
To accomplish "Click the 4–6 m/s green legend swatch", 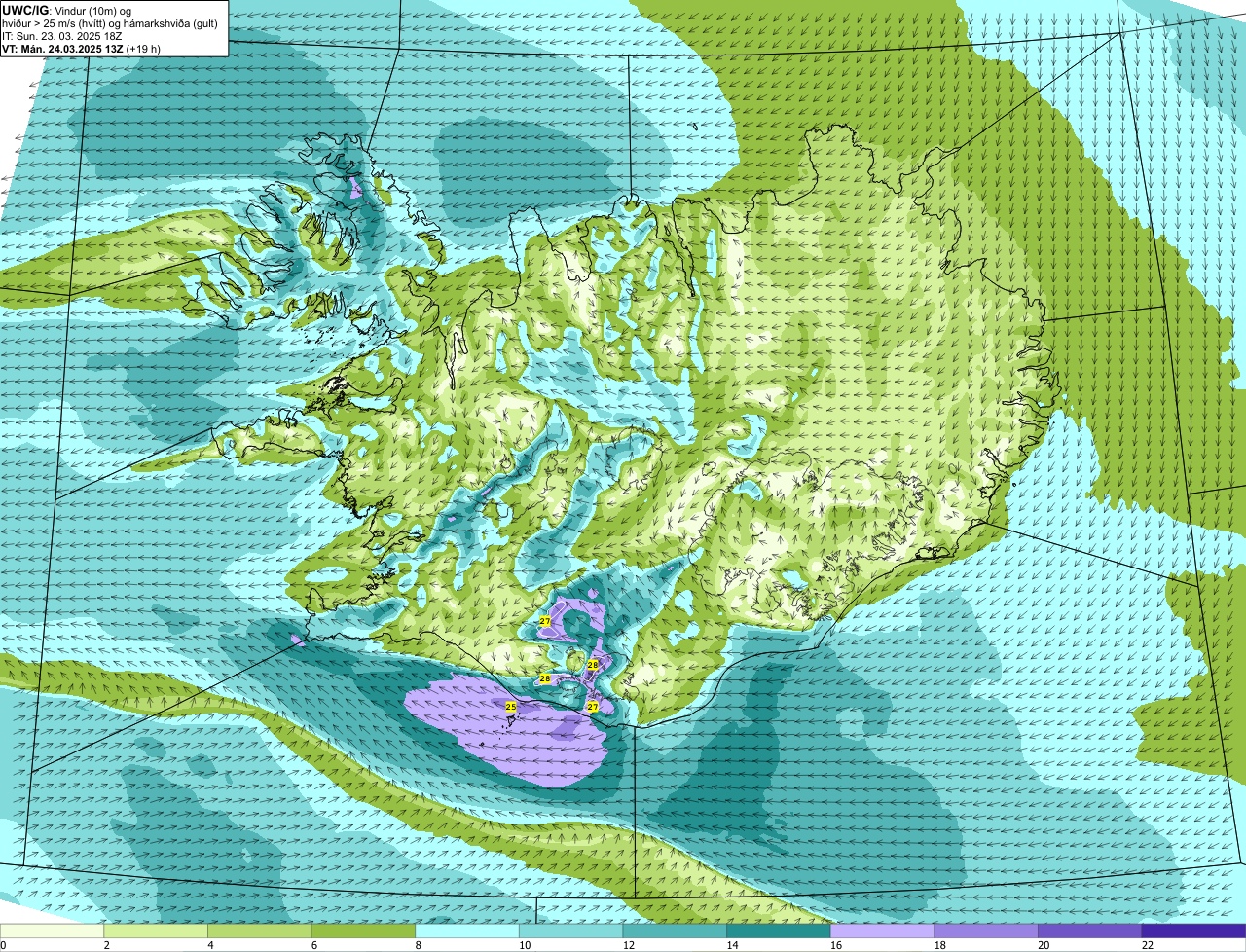I will point(259,931).
